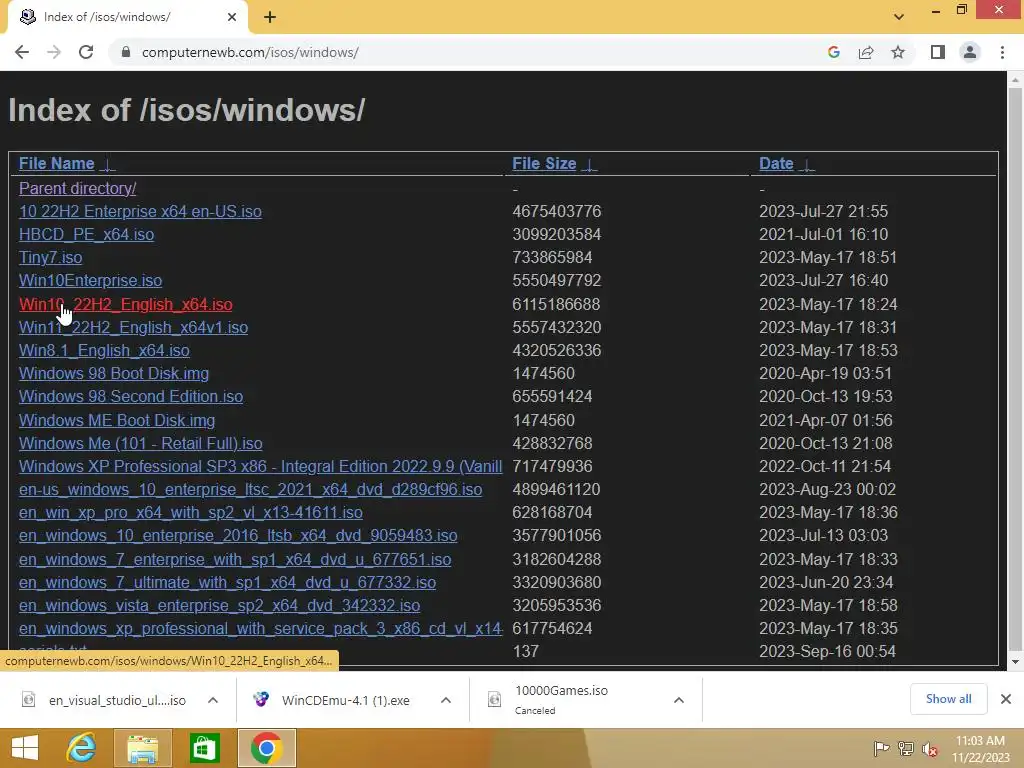Download en_windows_10_enterprise_2016_ltsb iso

pyautogui.click(x=238, y=536)
